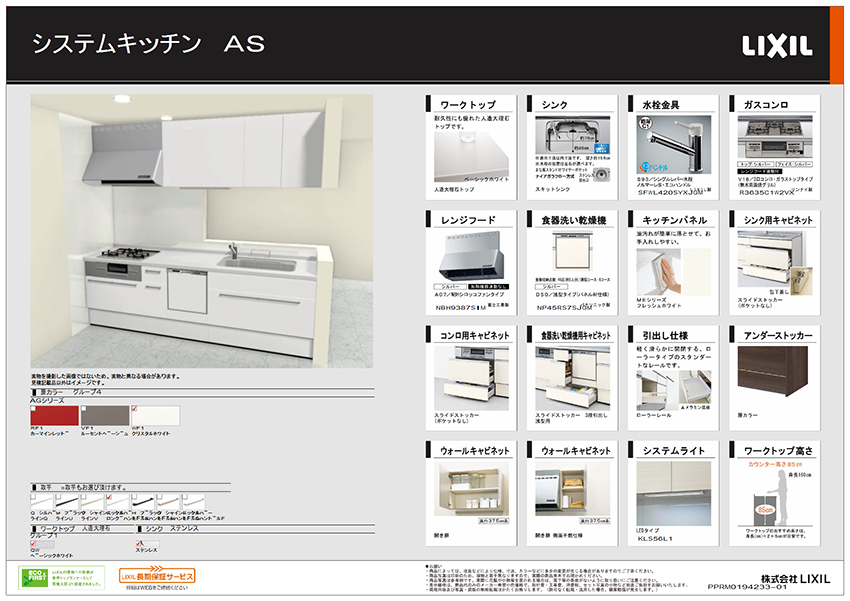Click the 株式会社 LIXIL footer text

click(x=795, y=578)
